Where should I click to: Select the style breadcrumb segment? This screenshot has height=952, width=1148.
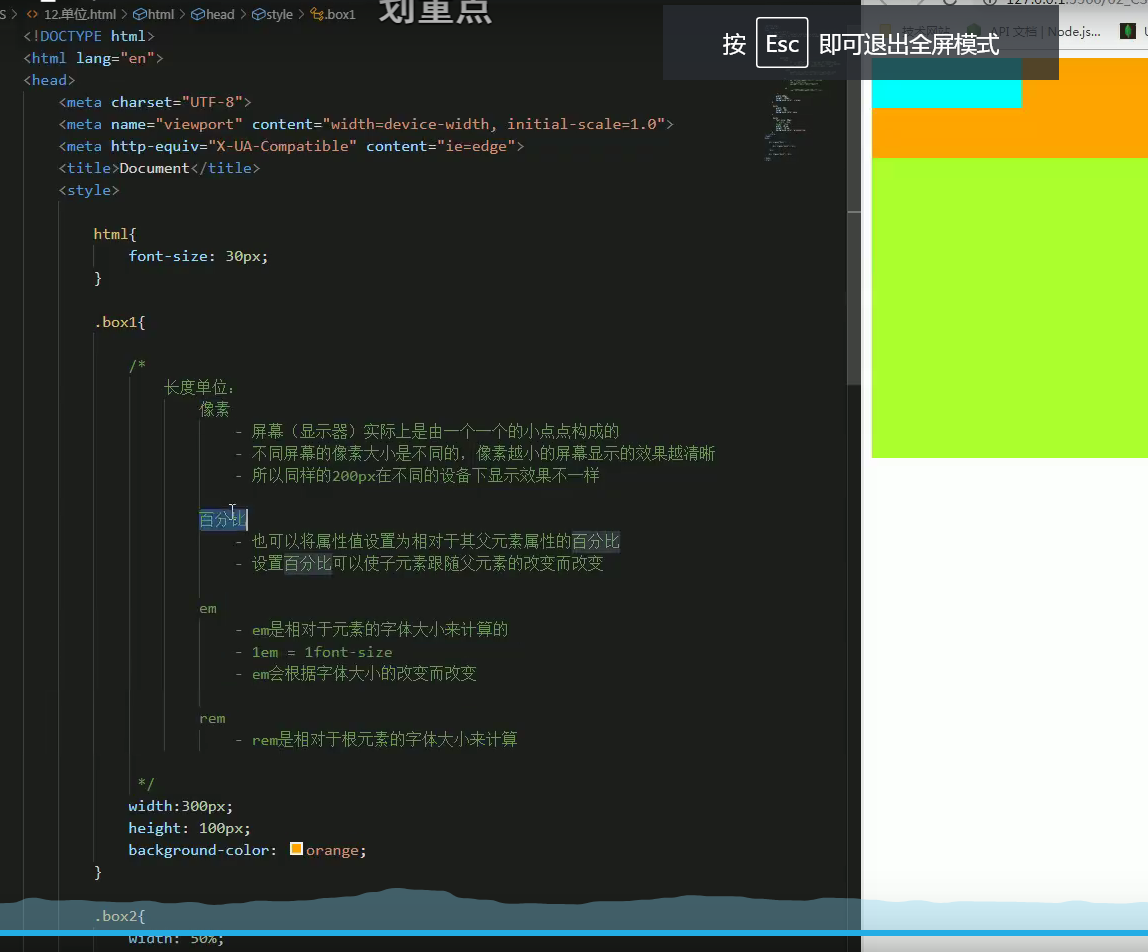[x=279, y=14]
